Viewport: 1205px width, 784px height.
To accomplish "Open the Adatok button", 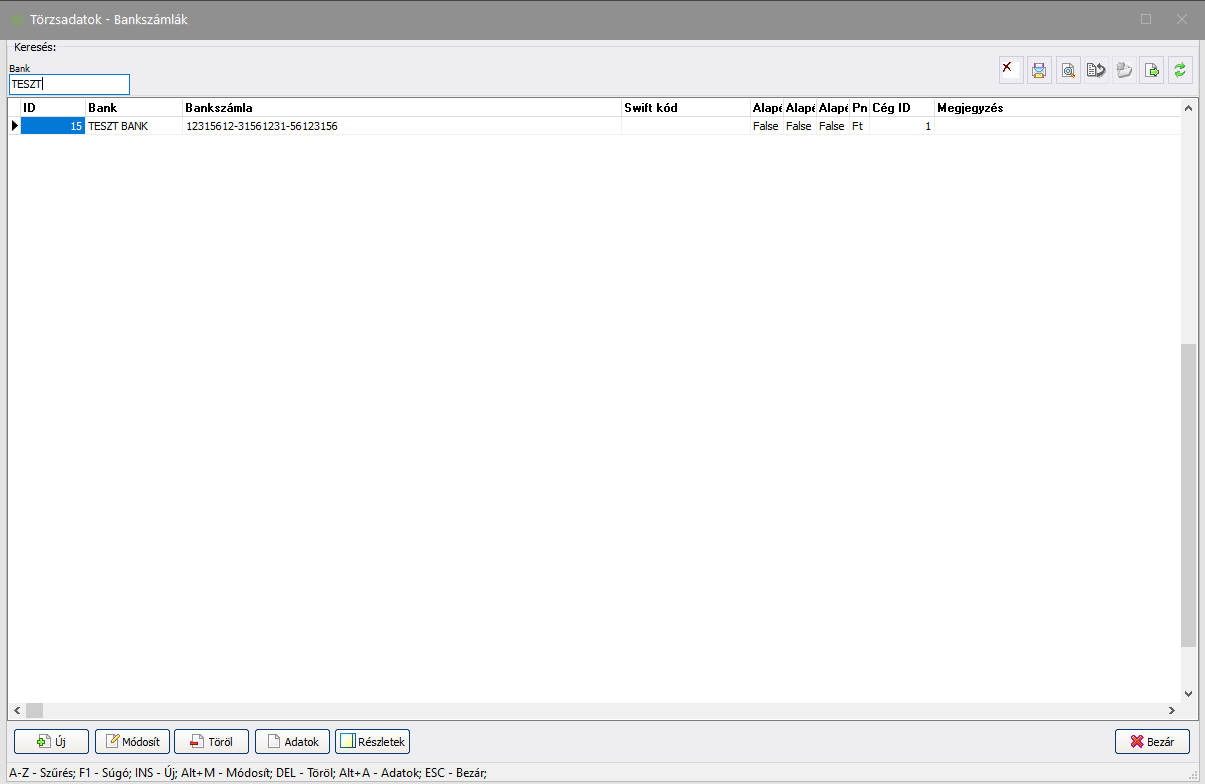I will click(292, 742).
